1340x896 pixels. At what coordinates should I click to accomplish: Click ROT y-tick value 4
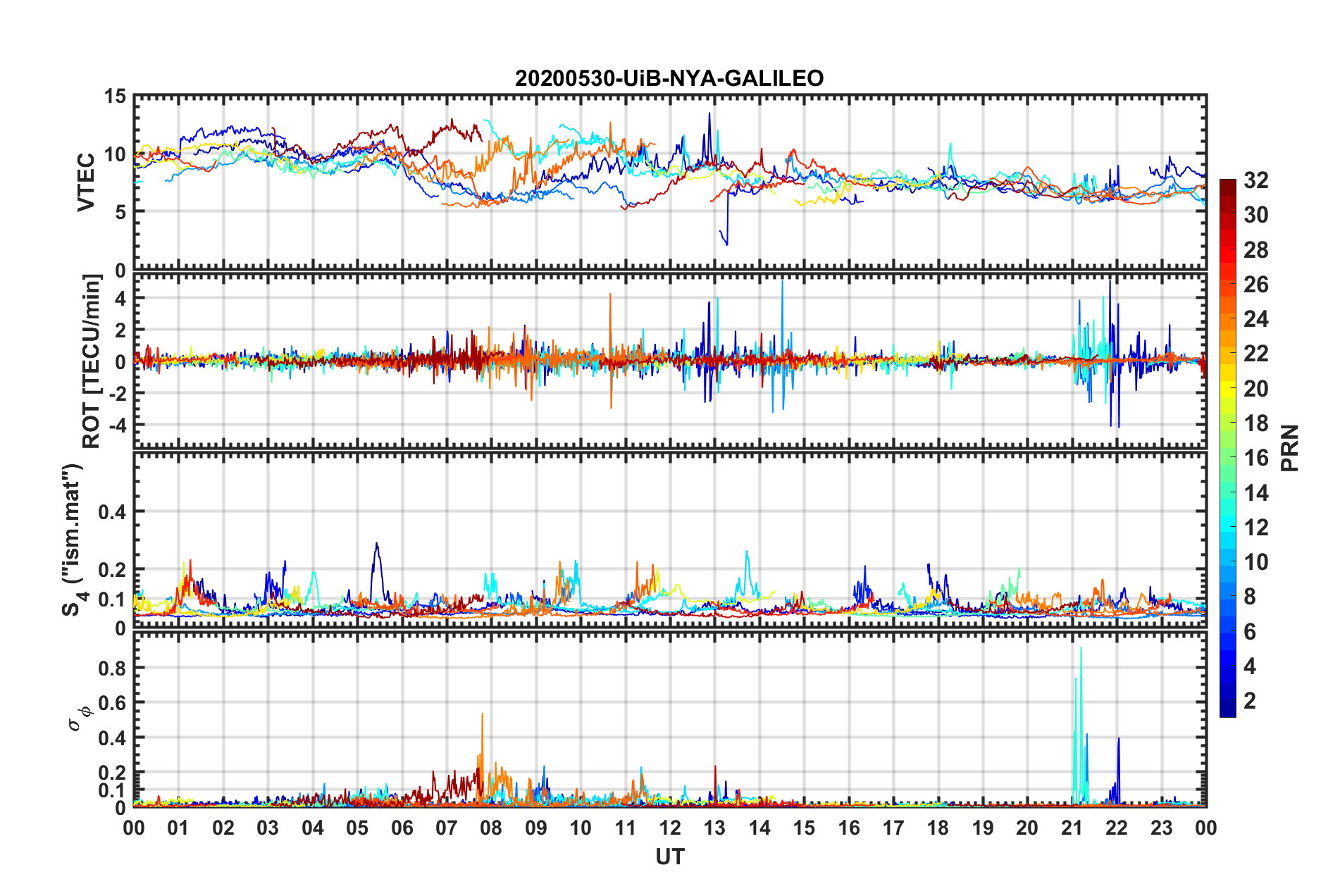(x=121, y=299)
